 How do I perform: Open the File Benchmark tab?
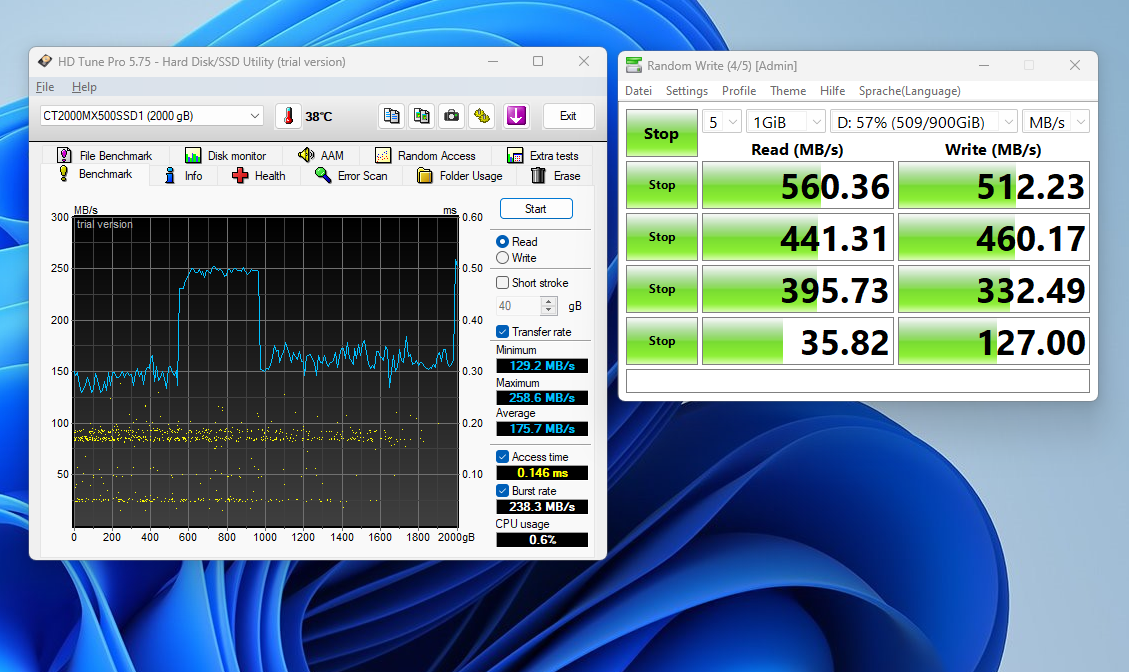pyautogui.click(x=105, y=156)
